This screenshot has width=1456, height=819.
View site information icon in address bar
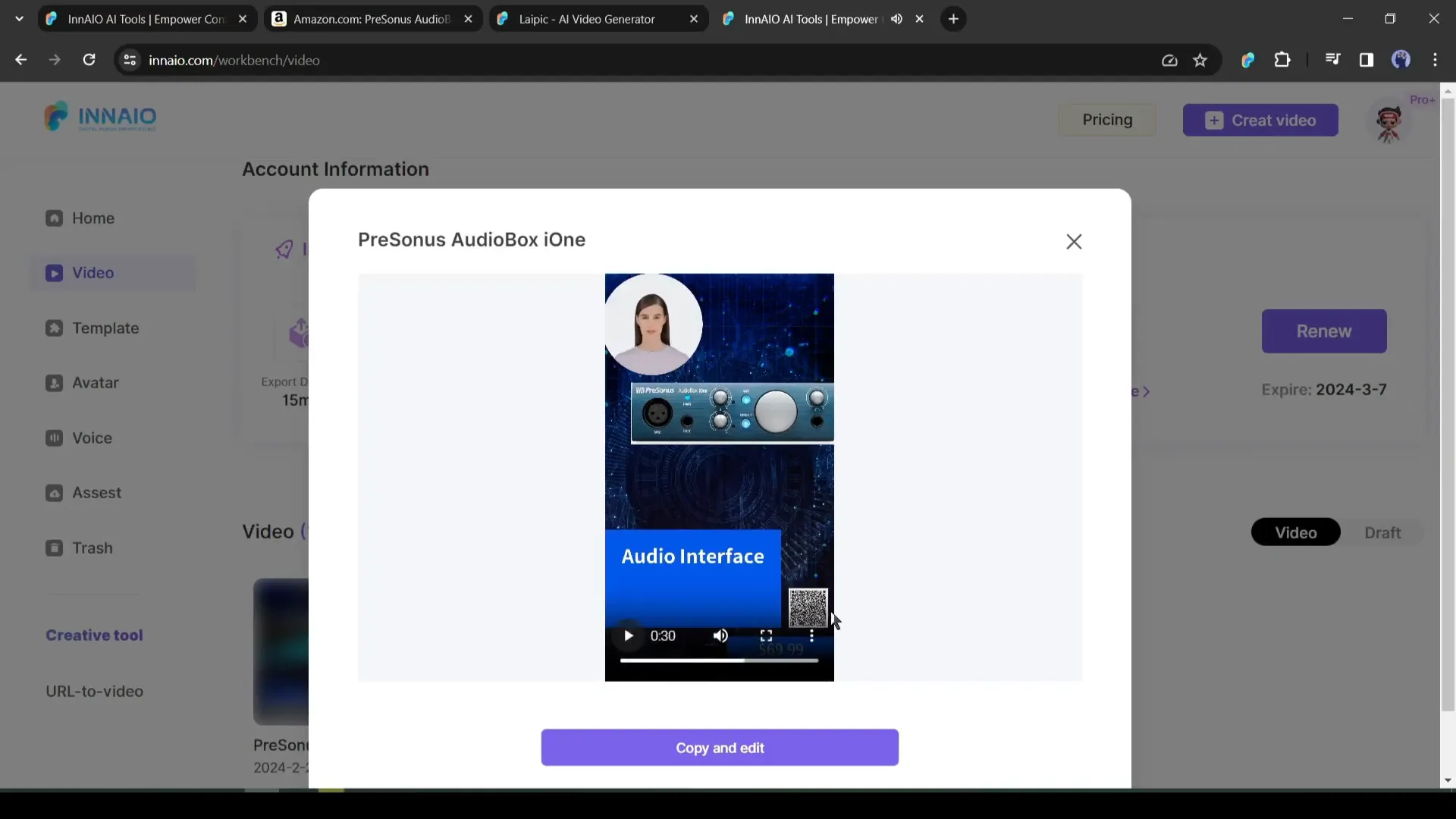point(130,60)
